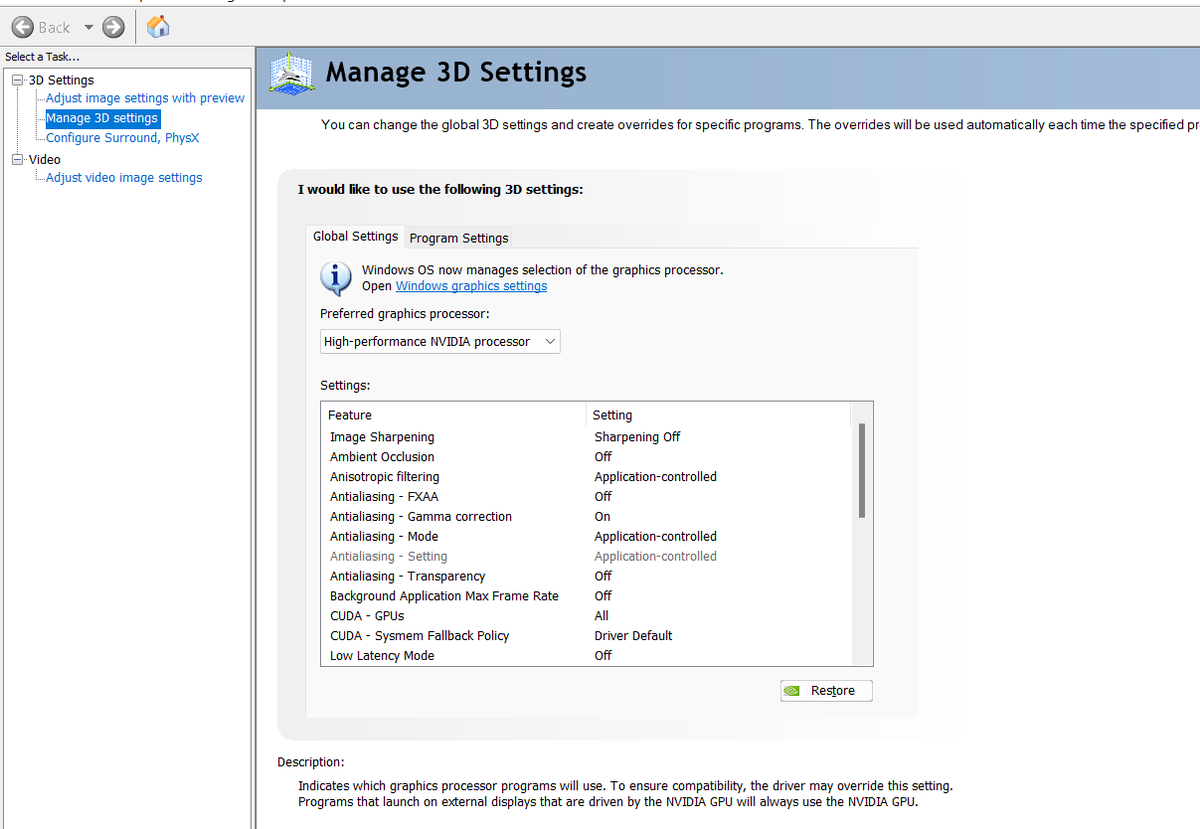Image resolution: width=1200 pixels, height=829 pixels.
Task: Open the Windows graphics settings link
Action: [x=471, y=286]
